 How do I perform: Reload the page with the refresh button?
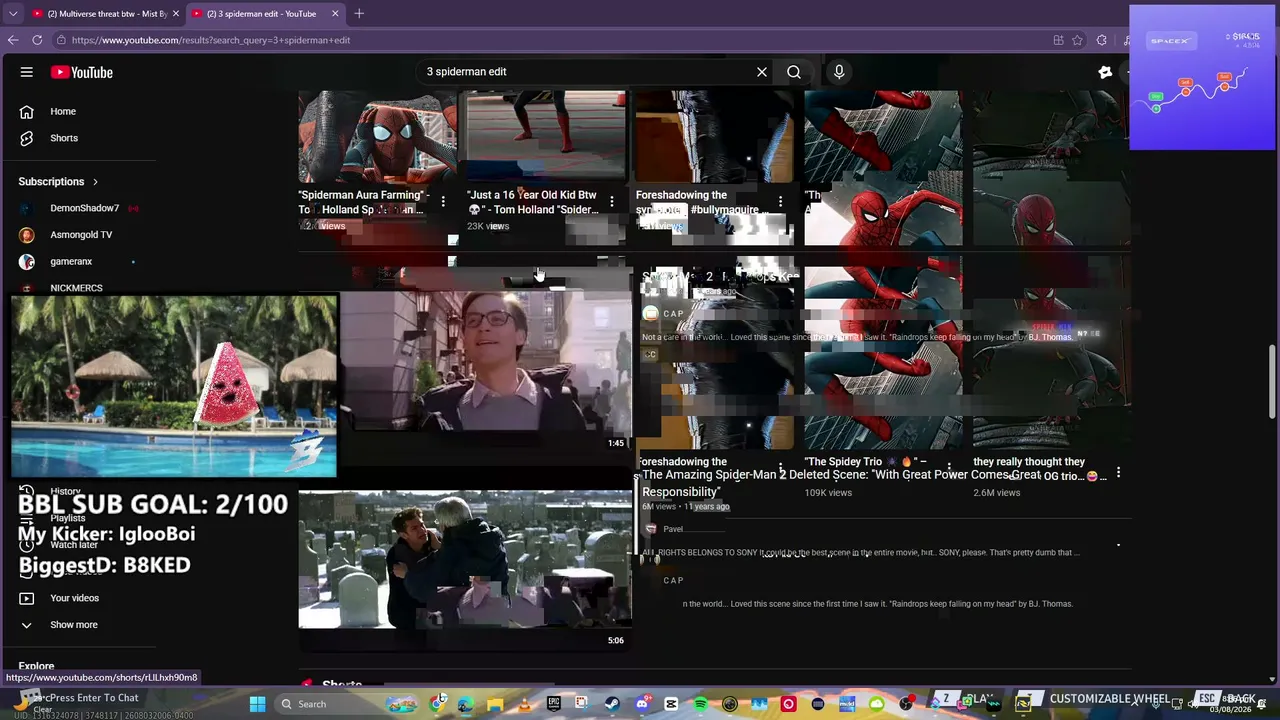point(37,40)
